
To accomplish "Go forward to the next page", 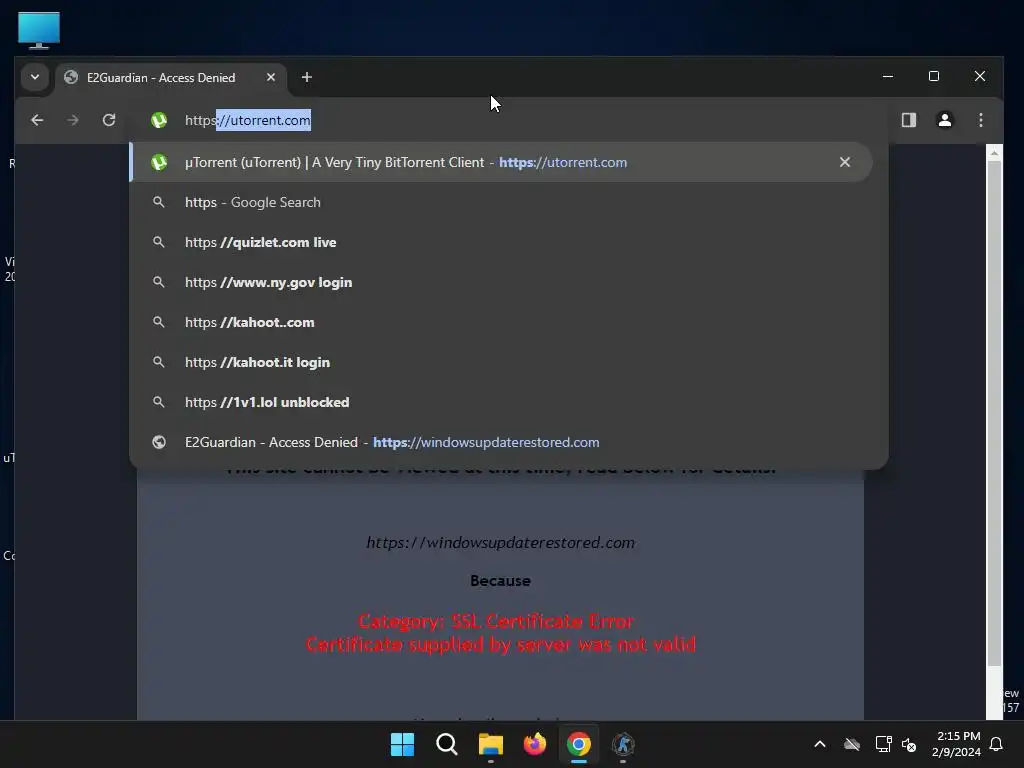I will 72,120.
